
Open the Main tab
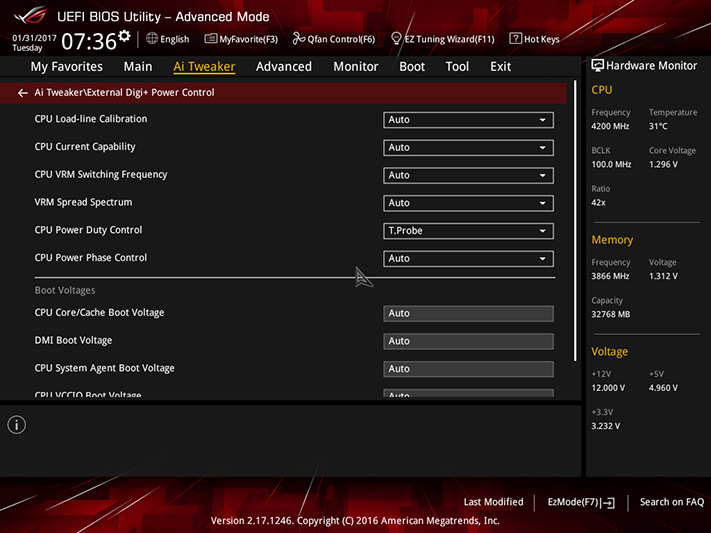tap(138, 67)
